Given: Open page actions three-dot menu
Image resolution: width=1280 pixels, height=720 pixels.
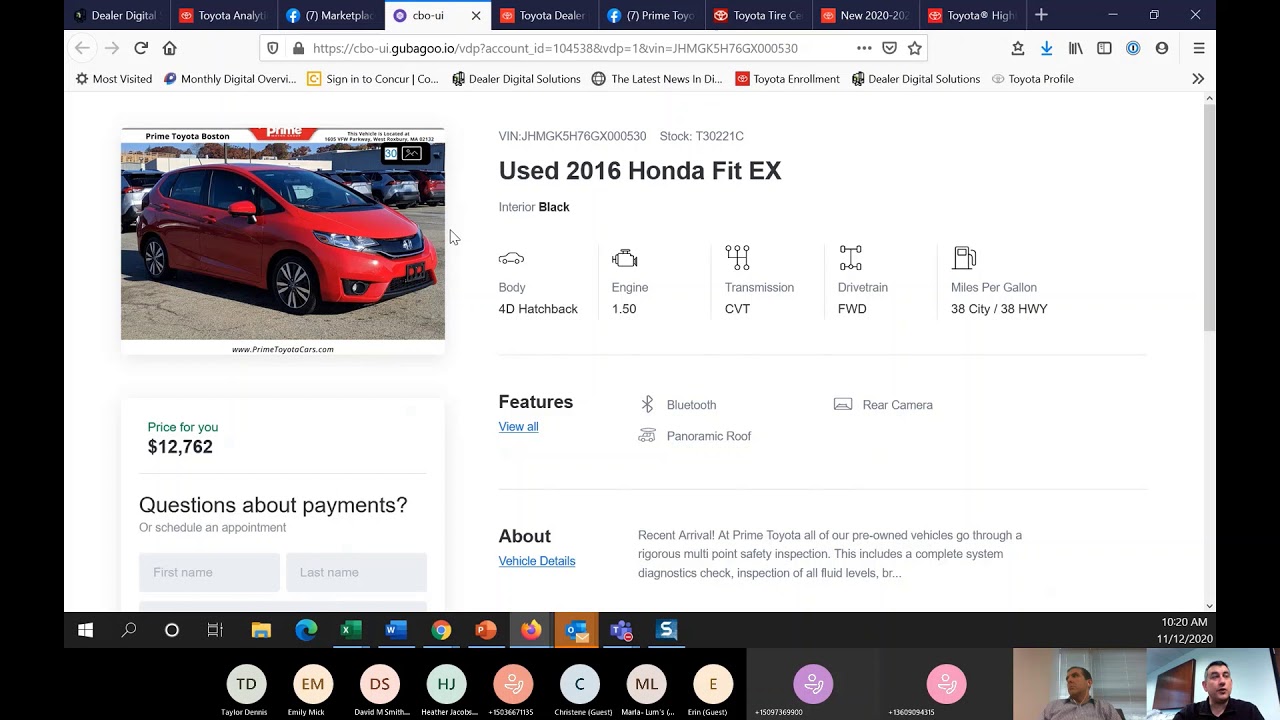Looking at the screenshot, I should (x=864, y=48).
